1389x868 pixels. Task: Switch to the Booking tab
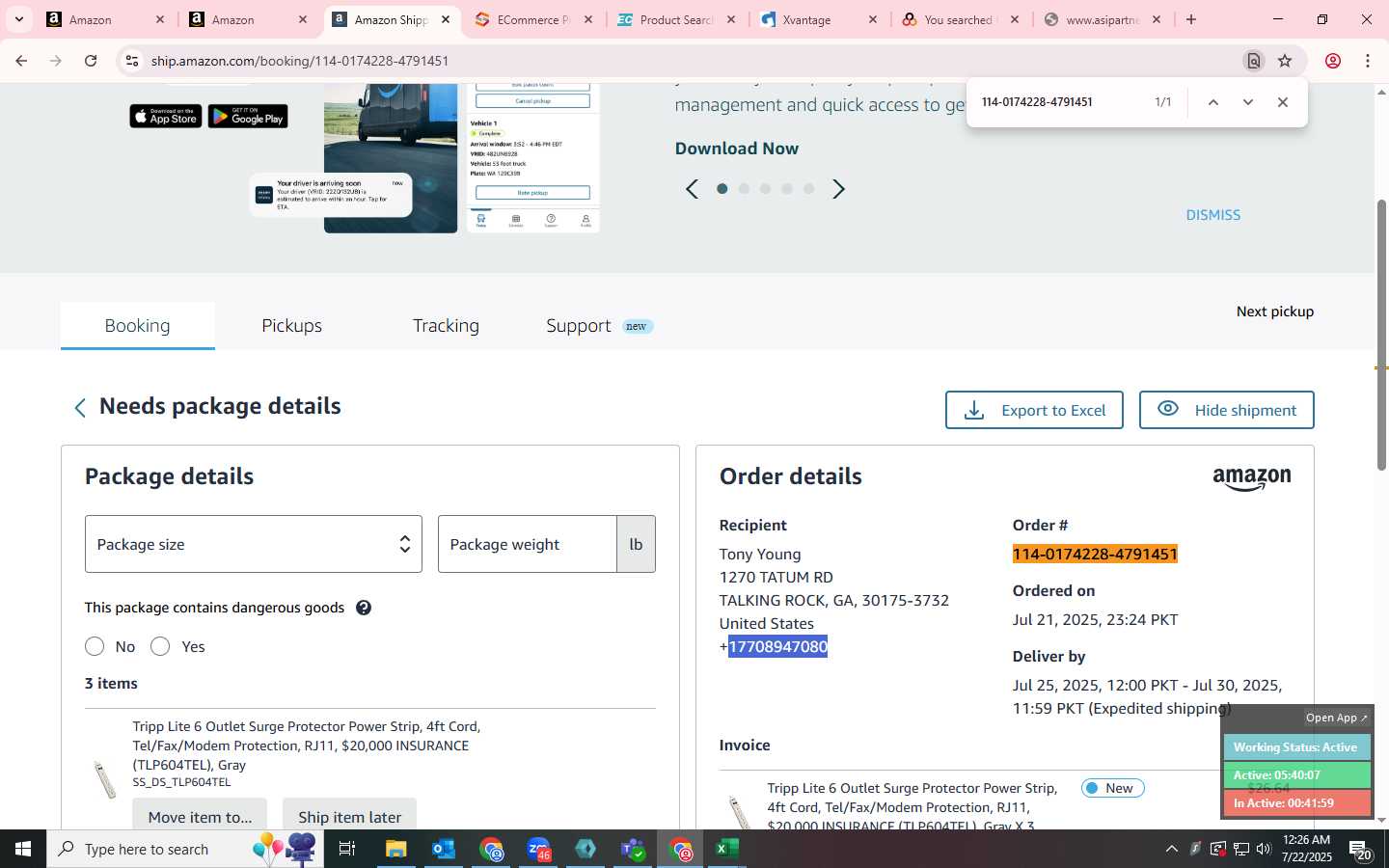pyautogui.click(x=138, y=326)
